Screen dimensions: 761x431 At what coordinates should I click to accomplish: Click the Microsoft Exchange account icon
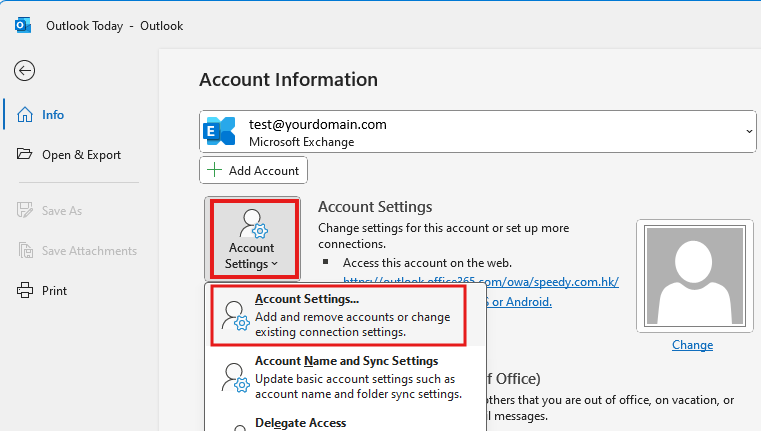219,132
